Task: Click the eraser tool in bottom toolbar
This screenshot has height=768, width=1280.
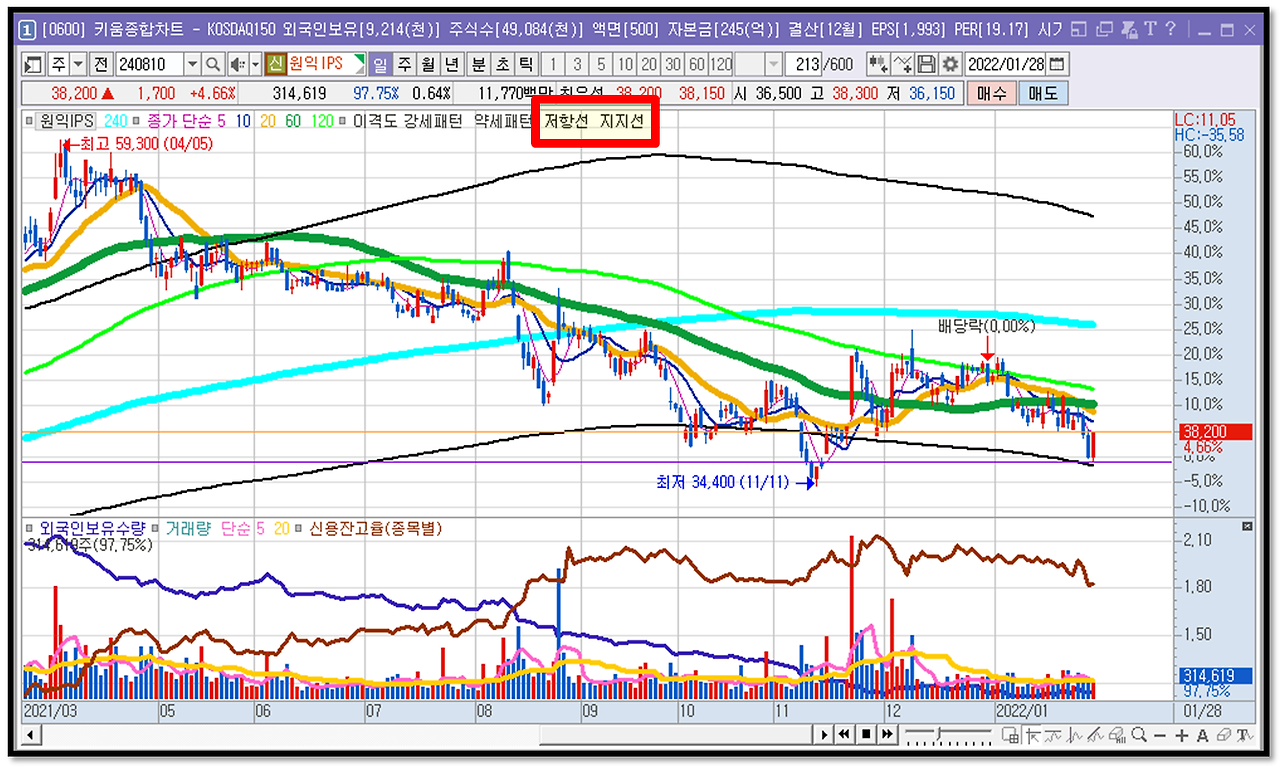Action: coord(1223,735)
